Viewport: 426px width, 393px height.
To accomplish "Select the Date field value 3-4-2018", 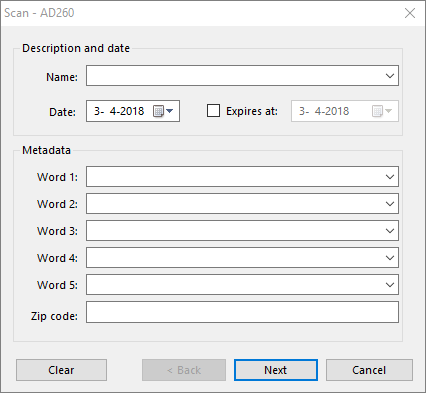I will click(119, 111).
